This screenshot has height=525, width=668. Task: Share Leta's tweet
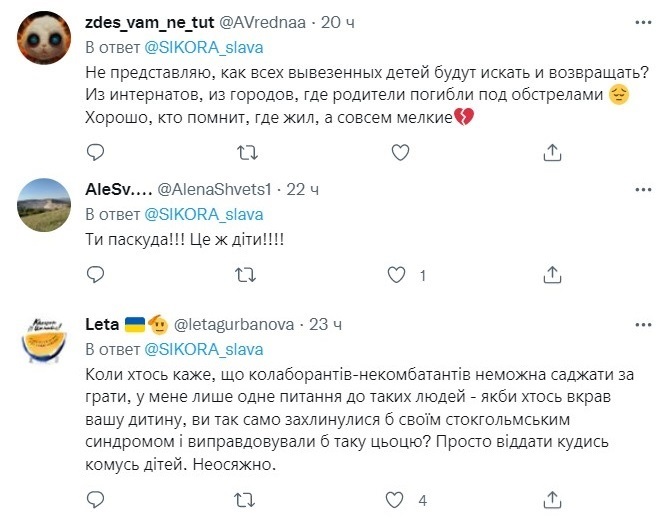coord(552,498)
